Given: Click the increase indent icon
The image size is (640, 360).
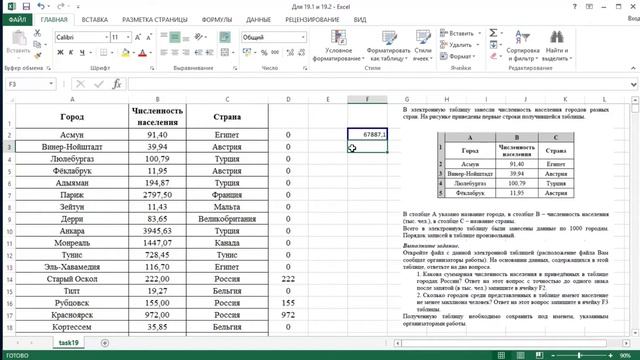Looking at the screenshot, I should (210, 52).
